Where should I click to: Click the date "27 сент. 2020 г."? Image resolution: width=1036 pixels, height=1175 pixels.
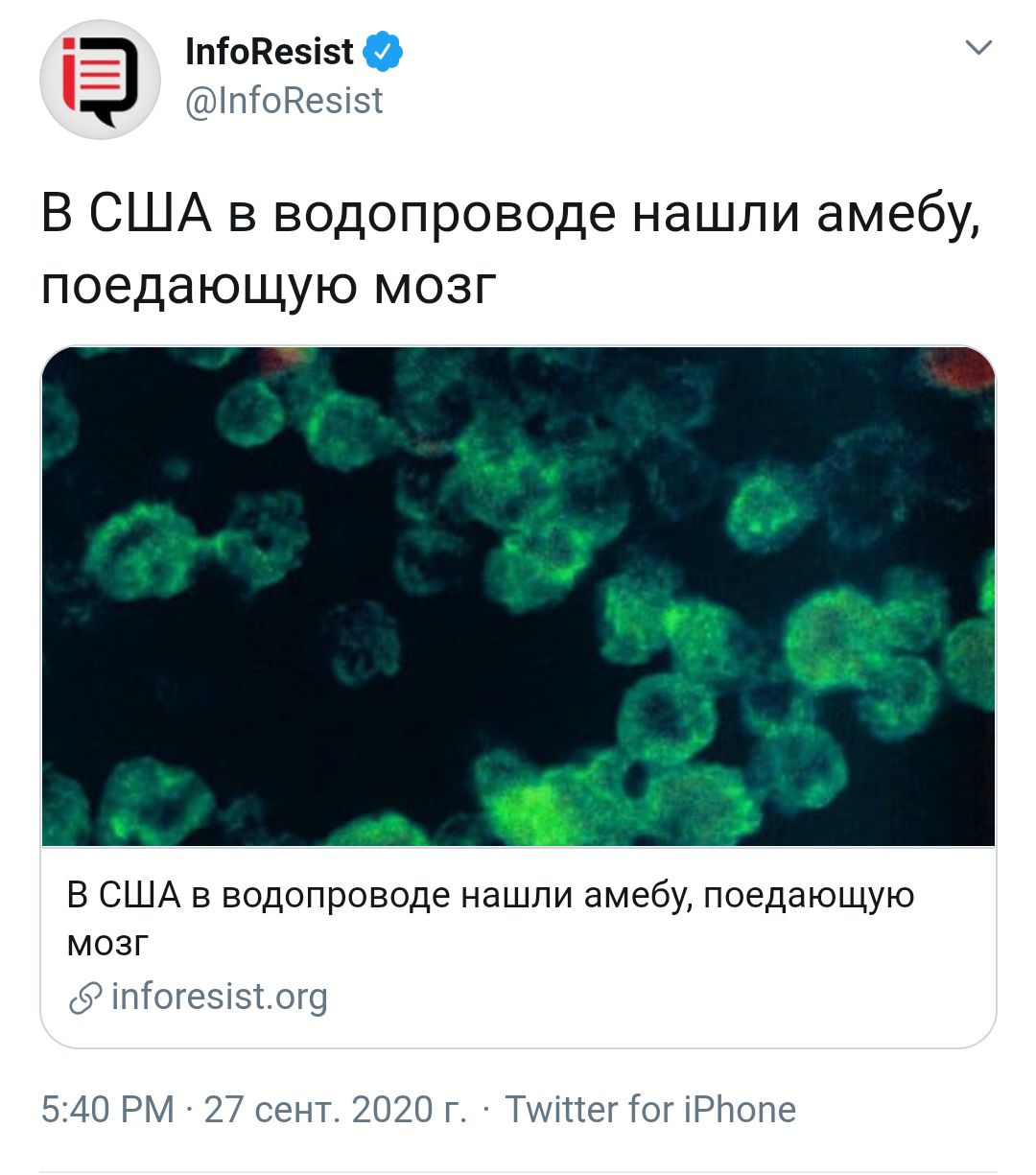pyautogui.click(x=335, y=1110)
